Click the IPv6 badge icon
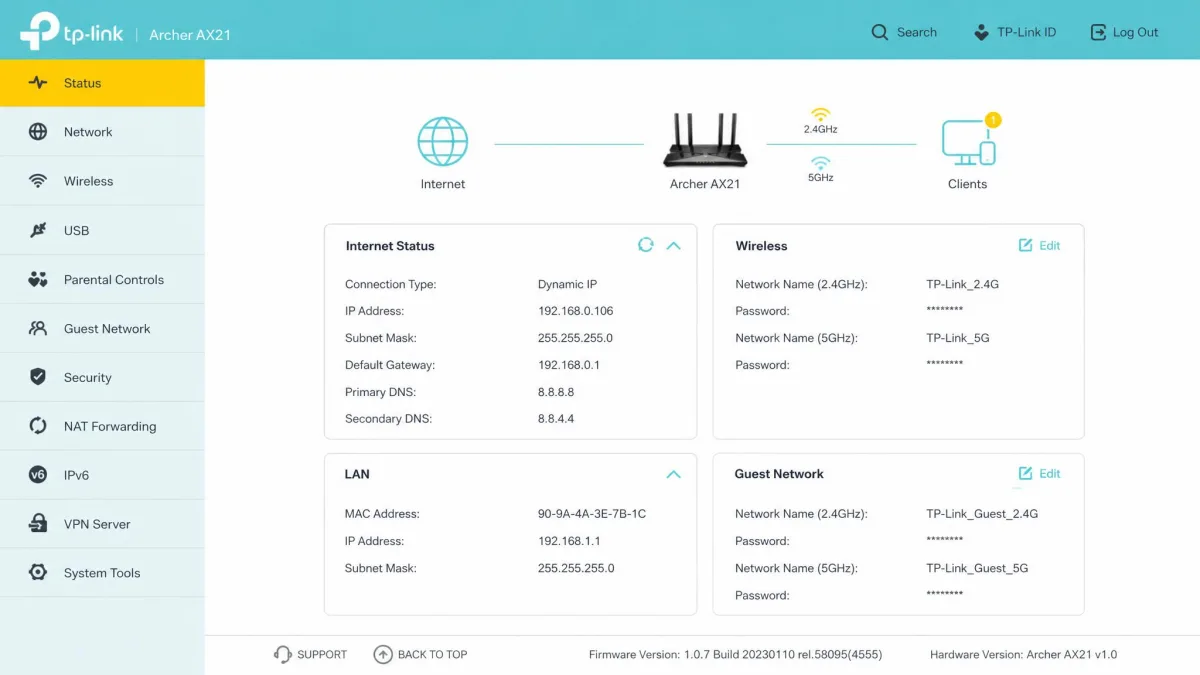The height and width of the screenshot is (675, 1200). click(x=38, y=475)
